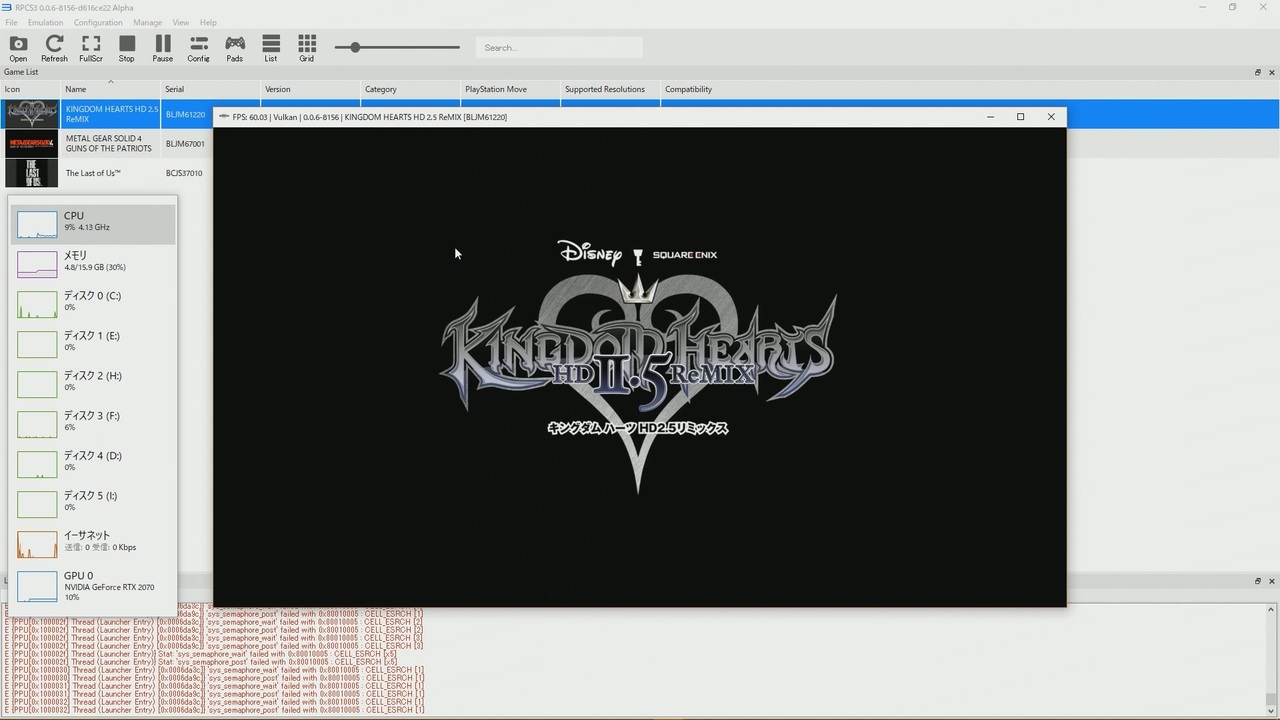The width and height of the screenshot is (1280, 720).
Task: Switch game view to Grid
Action: click(x=307, y=48)
